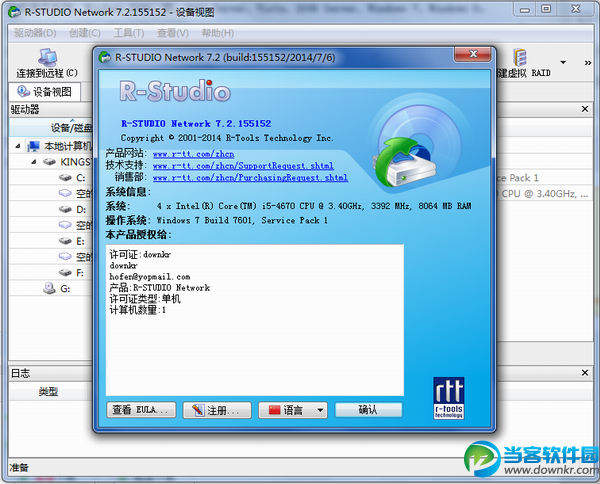The height and width of the screenshot is (484, 600).
Task: Select the F: partition drive icon
Action: click(65, 272)
